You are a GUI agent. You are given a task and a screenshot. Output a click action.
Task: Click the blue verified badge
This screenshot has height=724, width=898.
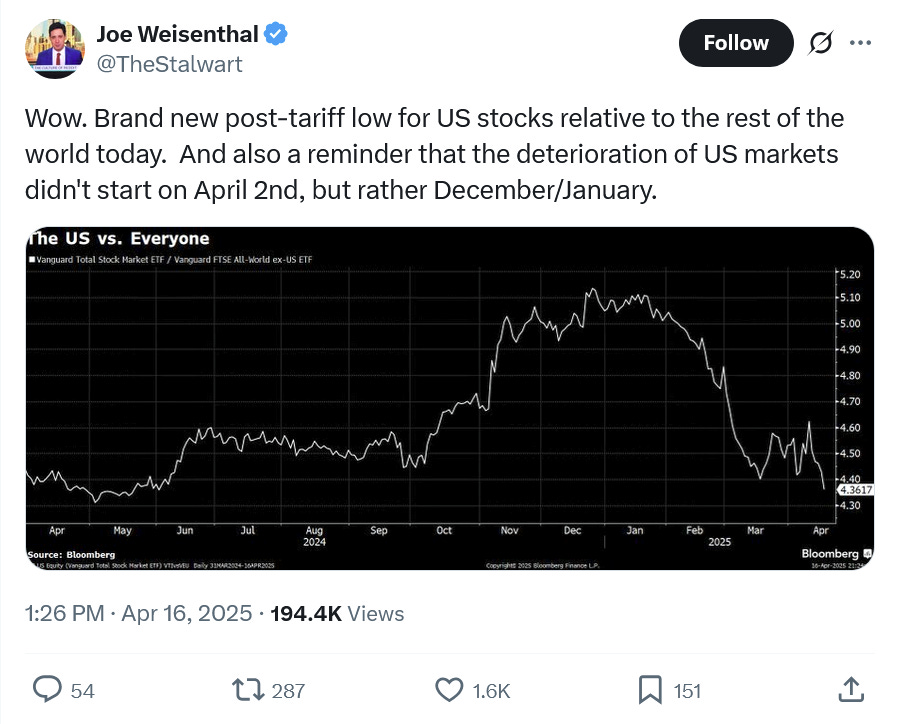[x=275, y=34]
